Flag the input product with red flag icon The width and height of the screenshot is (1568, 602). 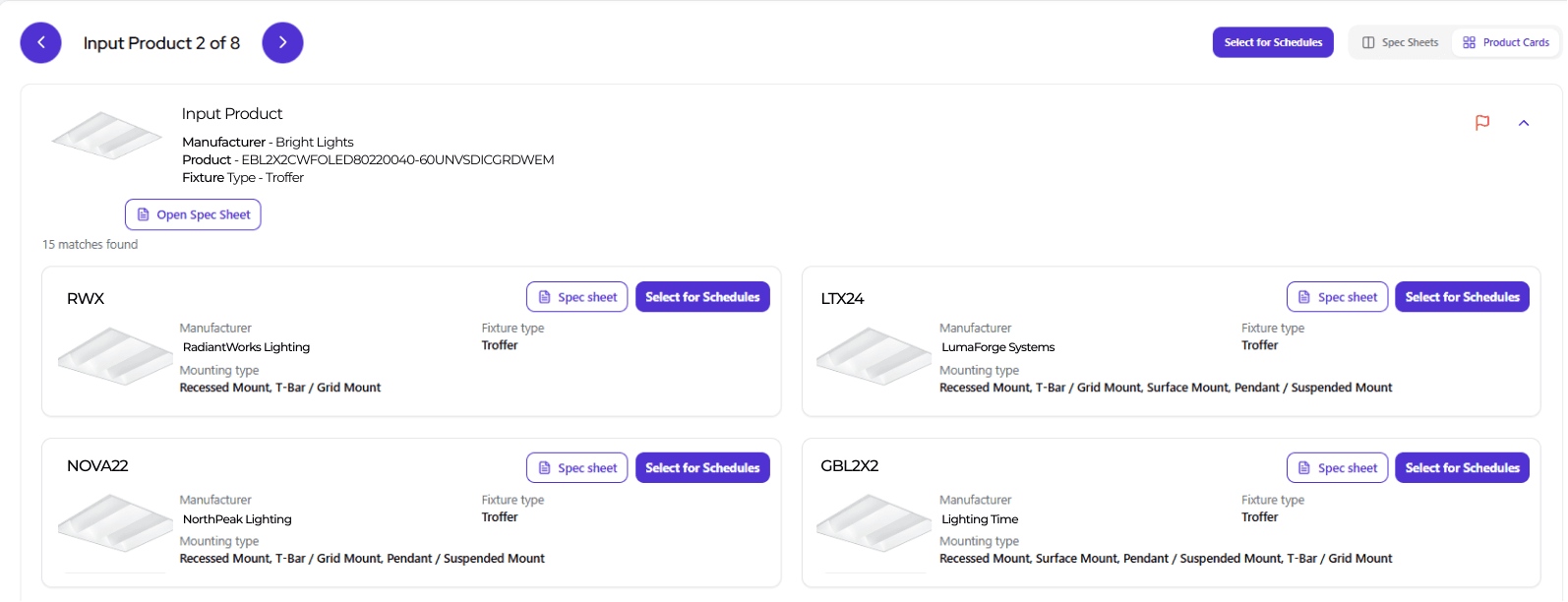pos(1481,123)
